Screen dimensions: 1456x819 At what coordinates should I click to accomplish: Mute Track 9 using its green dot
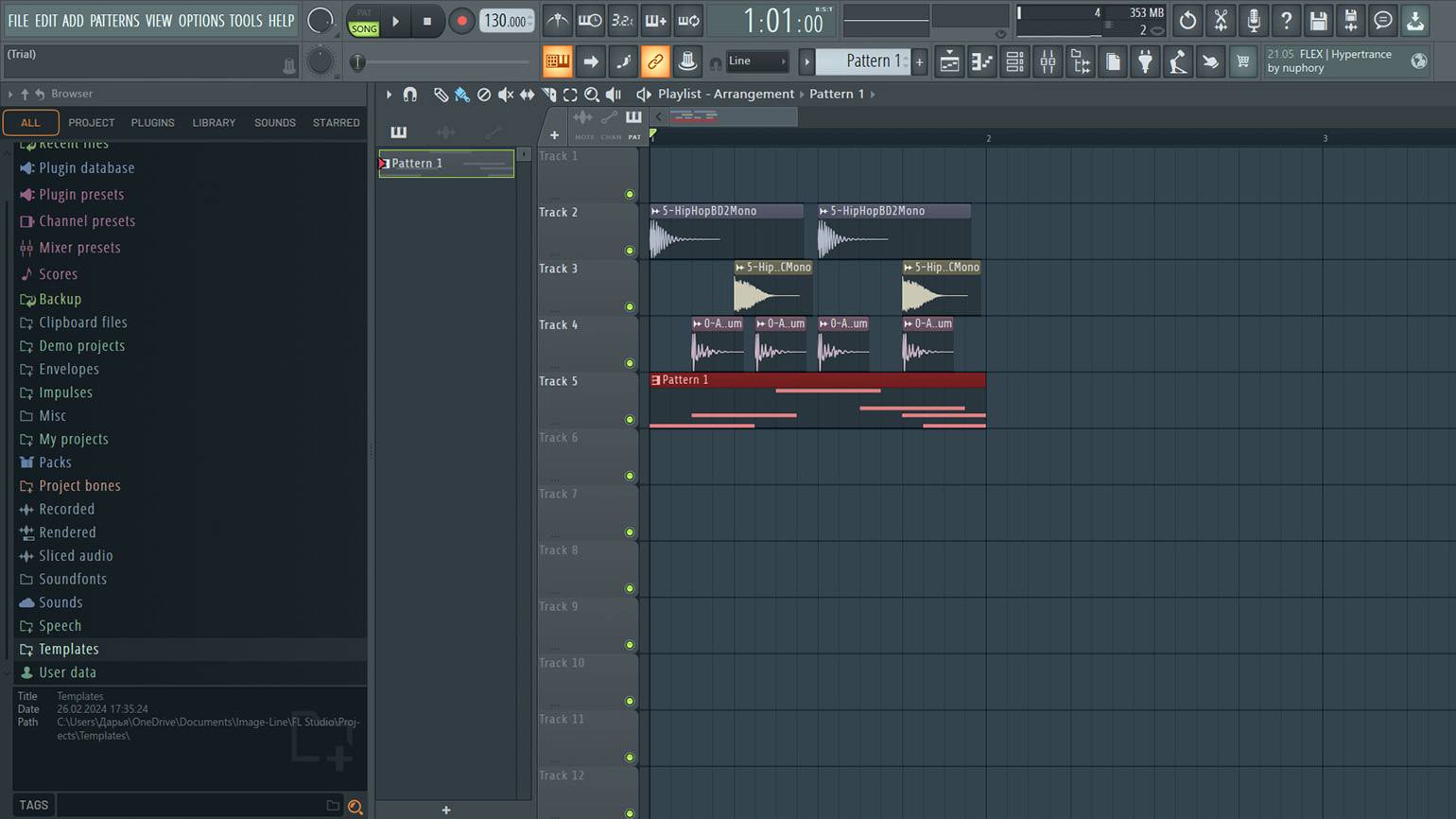[630, 645]
